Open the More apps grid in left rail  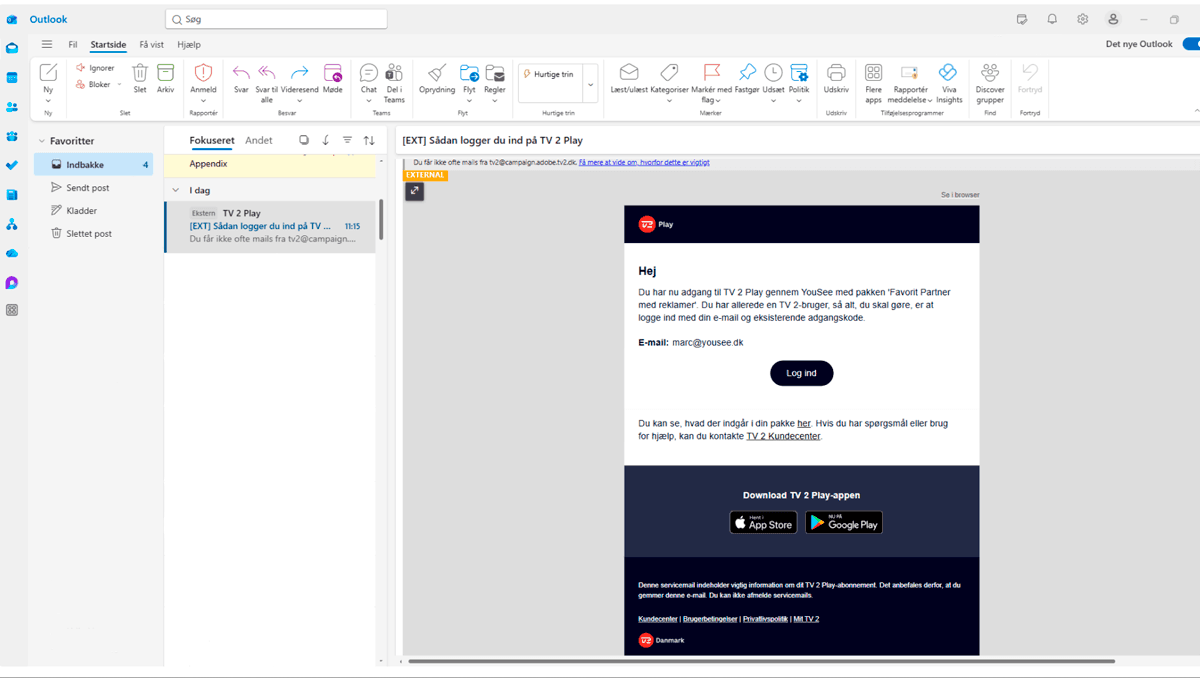12,310
